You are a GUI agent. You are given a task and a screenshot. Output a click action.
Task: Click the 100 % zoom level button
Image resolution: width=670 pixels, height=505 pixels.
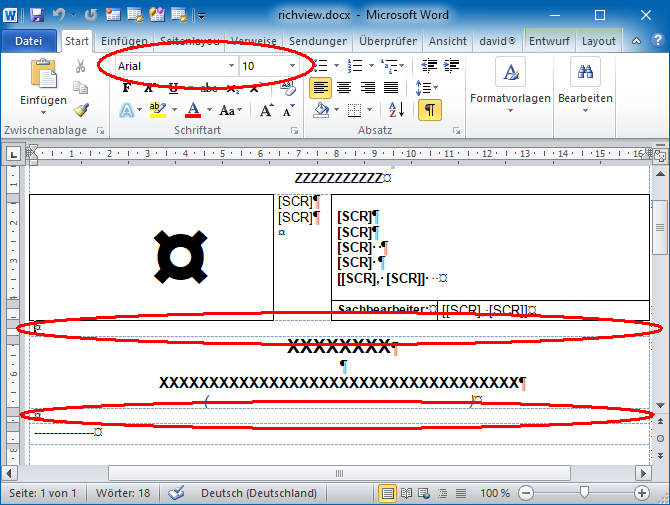click(x=495, y=493)
